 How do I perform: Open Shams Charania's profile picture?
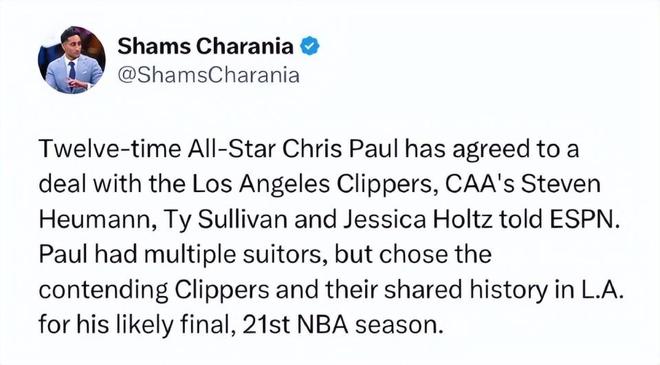(72, 60)
